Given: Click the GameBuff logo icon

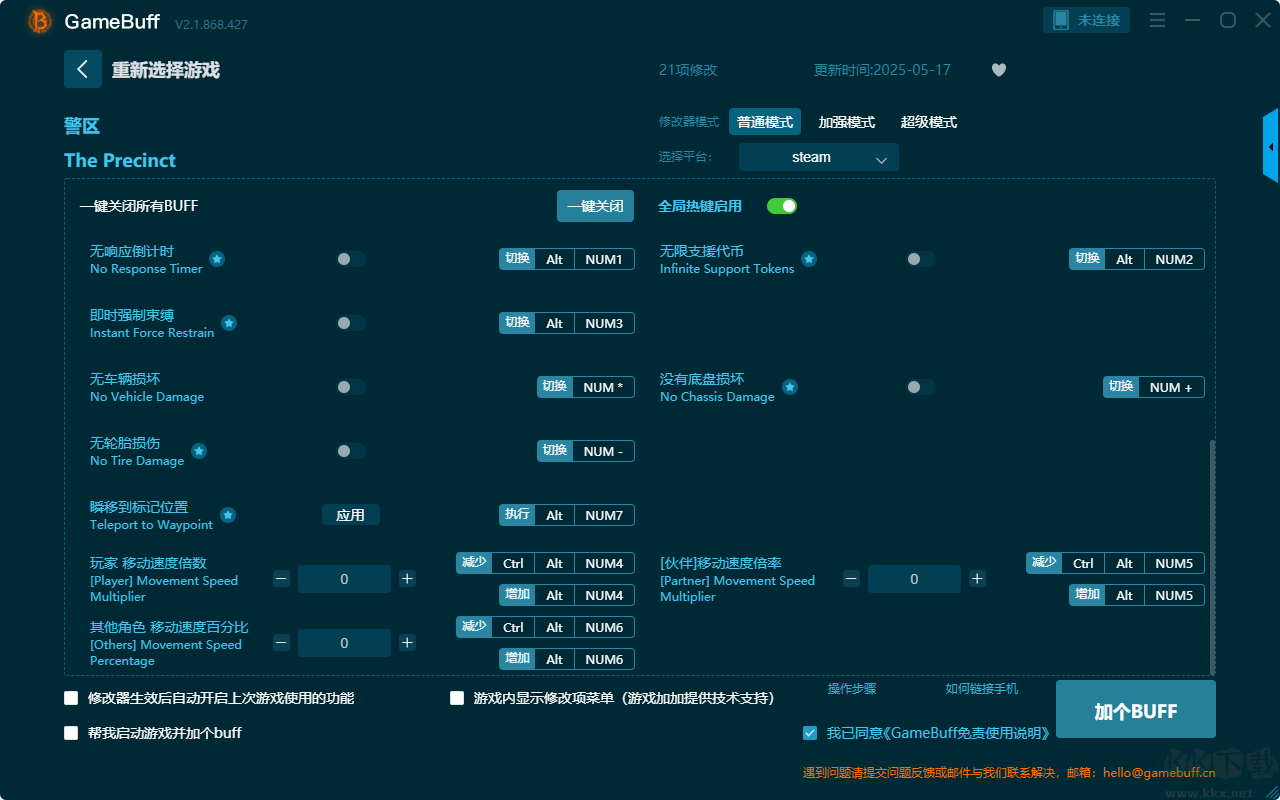Looking at the screenshot, I should tap(40, 21).
